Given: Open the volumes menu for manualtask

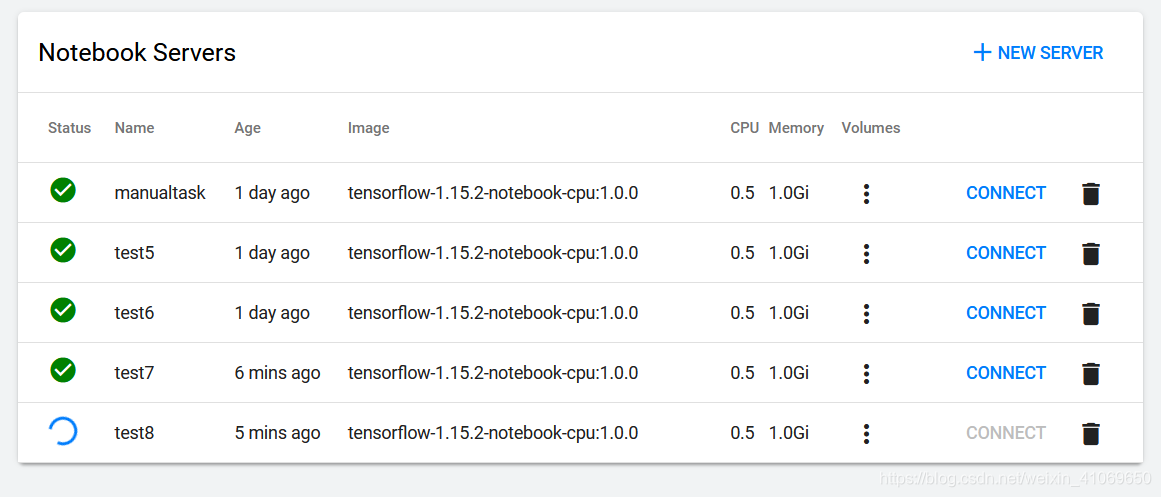Looking at the screenshot, I should point(866,194).
